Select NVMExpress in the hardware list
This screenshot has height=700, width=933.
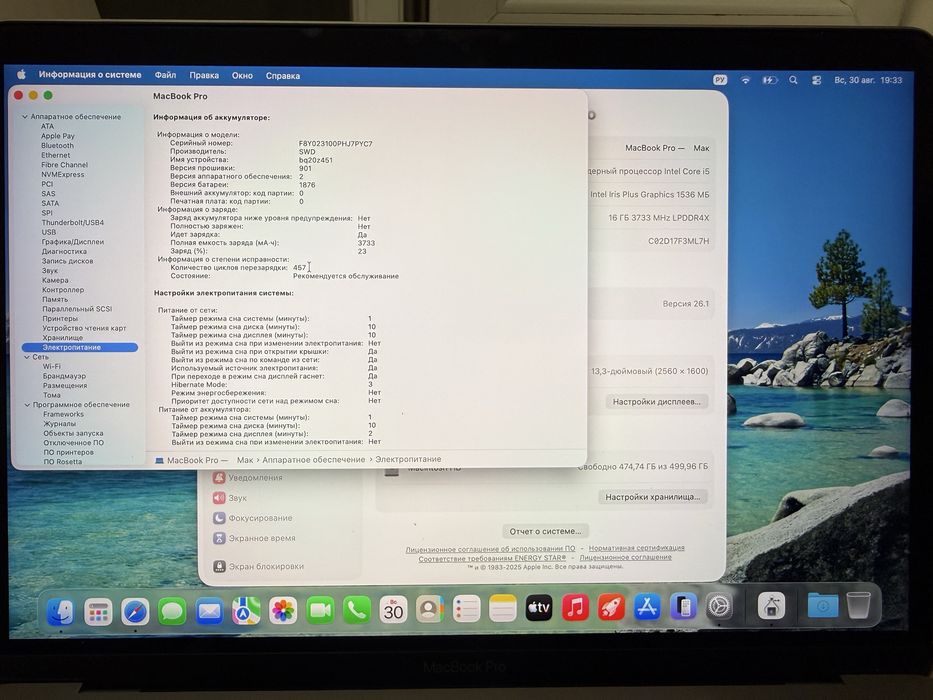tap(62, 174)
